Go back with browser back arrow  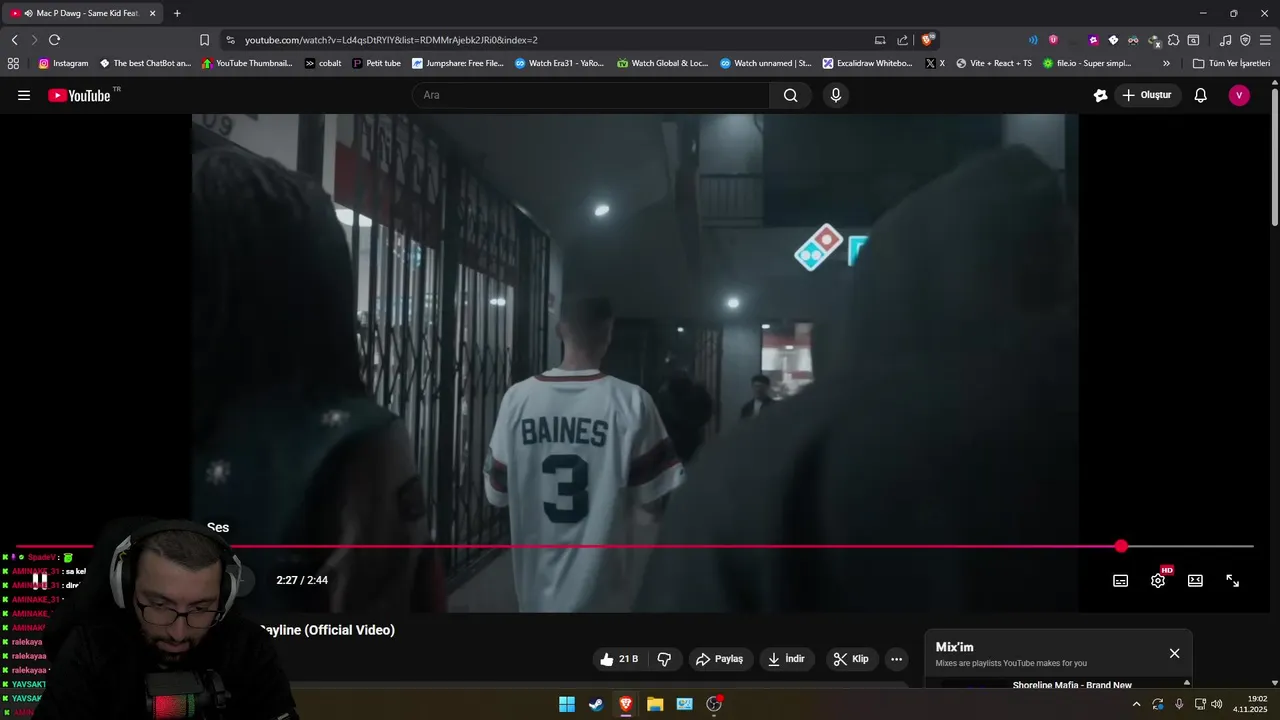[14, 40]
